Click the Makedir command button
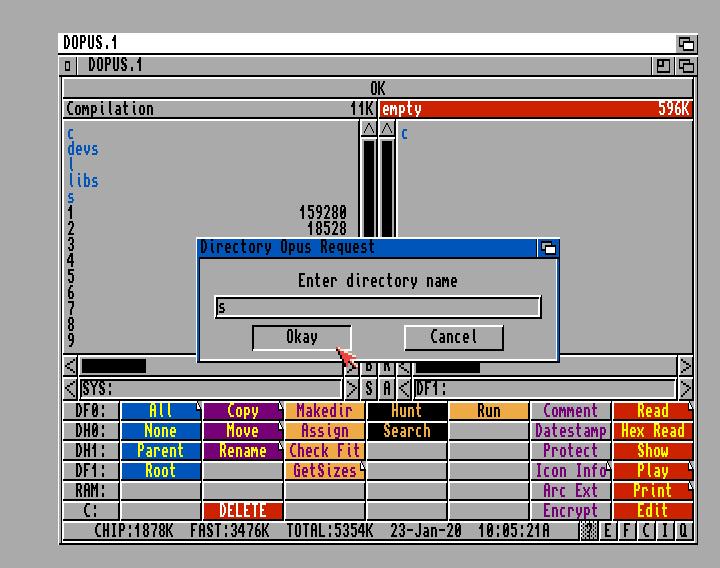This screenshot has width=720, height=568. pyautogui.click(x=325, y=411)
